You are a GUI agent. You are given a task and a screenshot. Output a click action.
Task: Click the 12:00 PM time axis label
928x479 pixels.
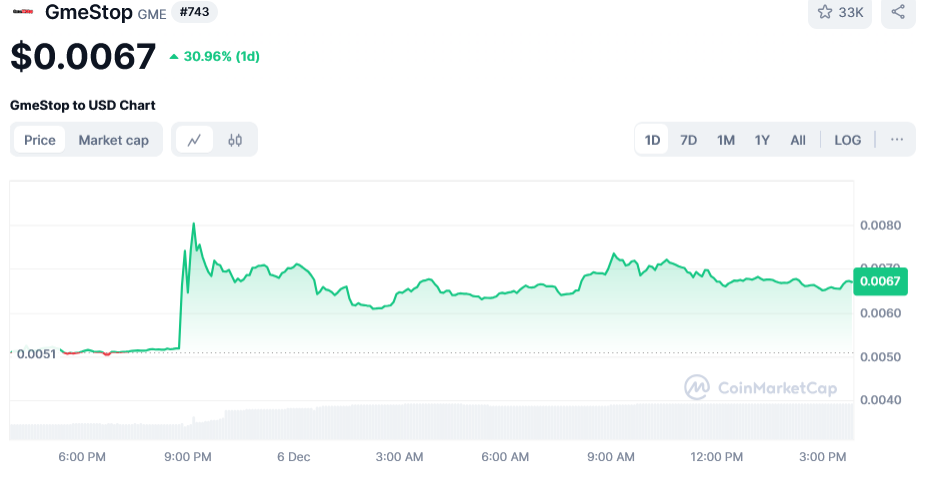click(x=717, y=457)
